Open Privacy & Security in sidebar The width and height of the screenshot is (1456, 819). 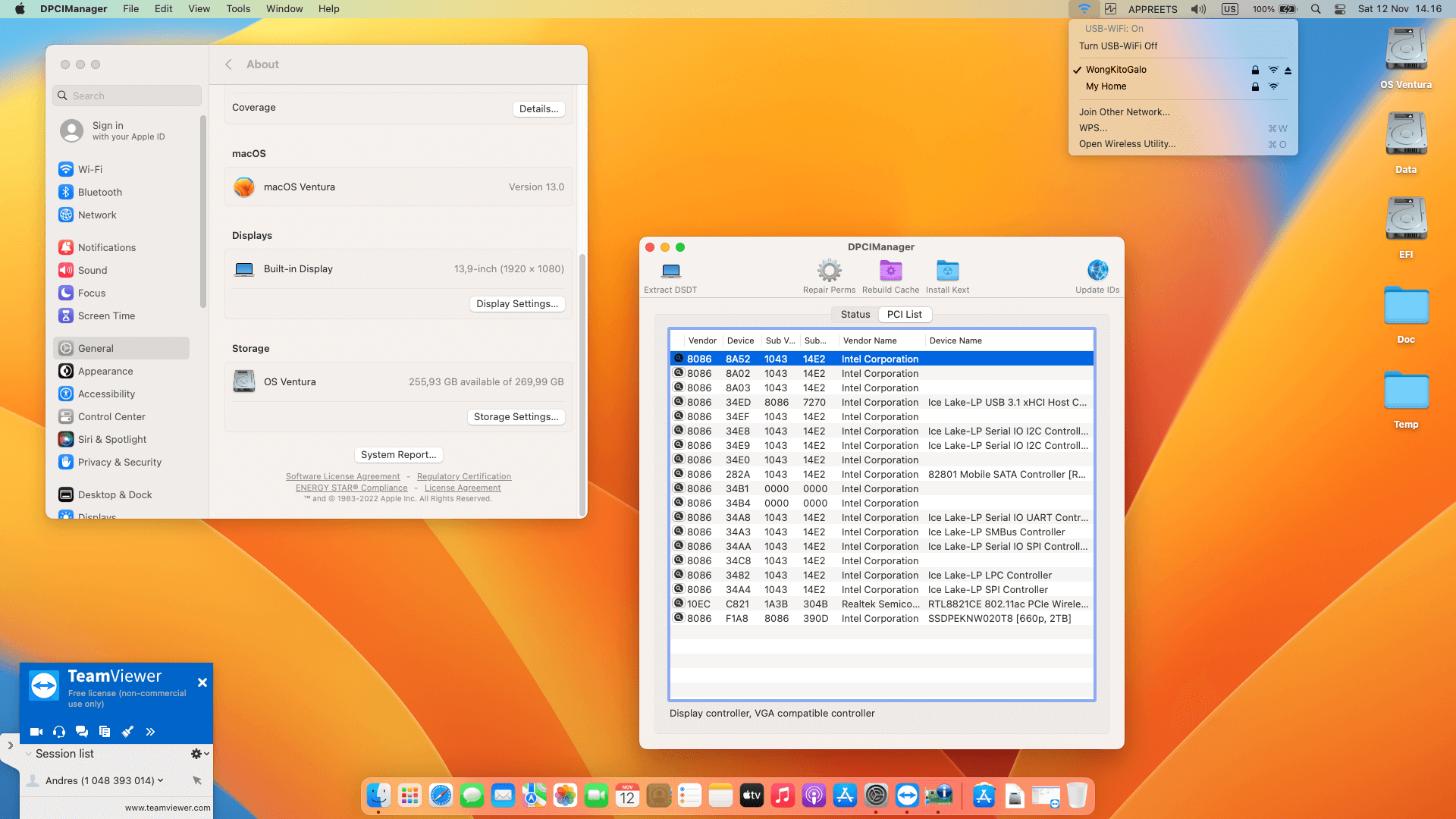coord(121,463)
